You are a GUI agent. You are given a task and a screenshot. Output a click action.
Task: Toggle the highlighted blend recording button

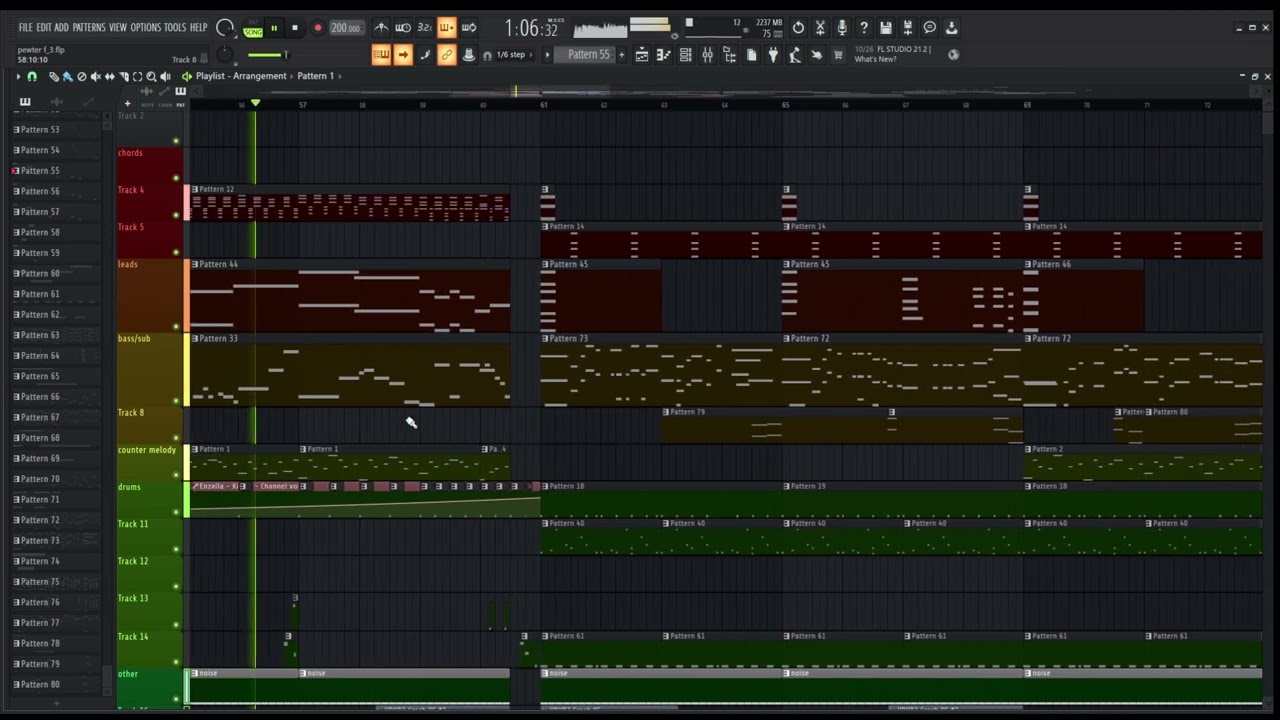446,28
